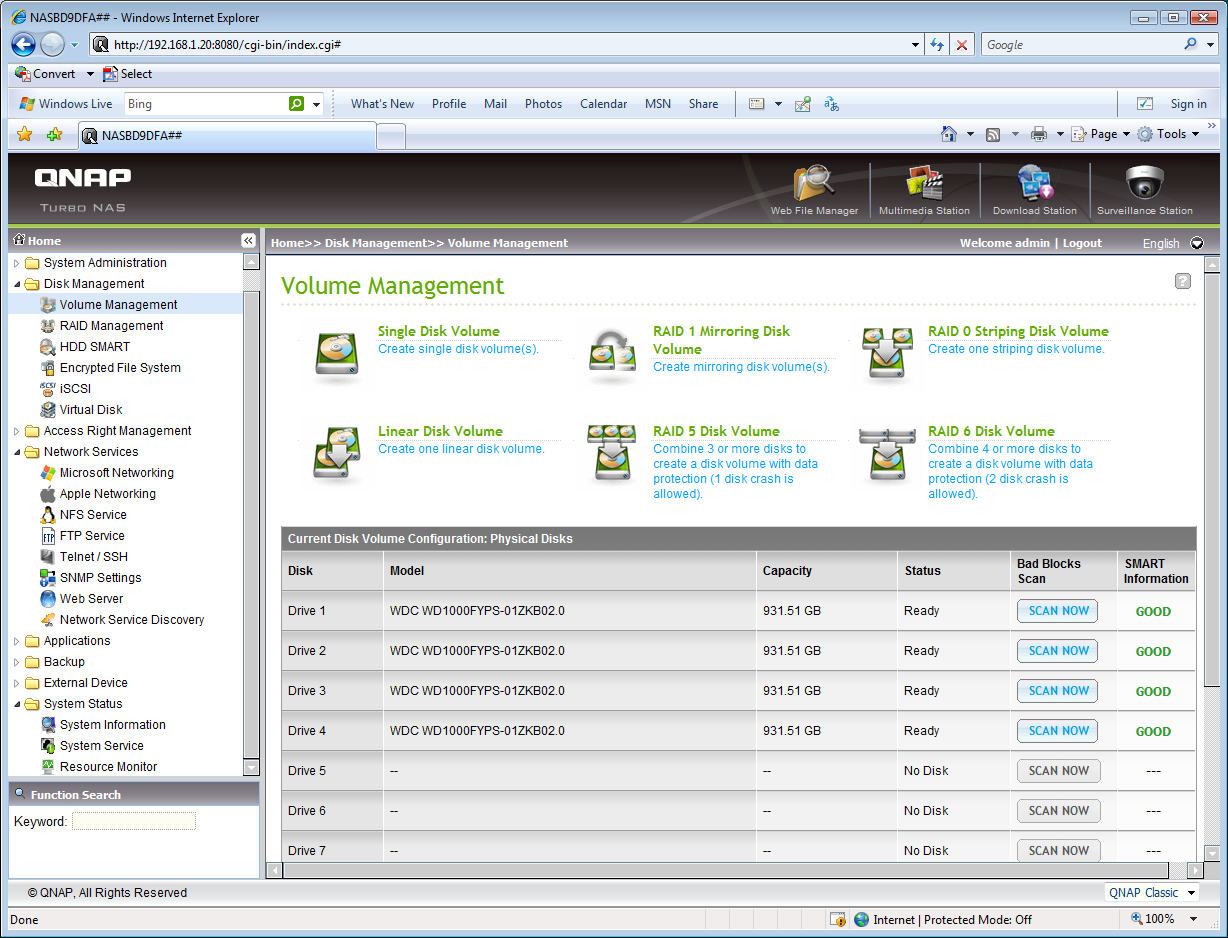Click RAID 0 Striping disk icon
The height and width of the screenshot is (938, 1228).
[888, 354]
